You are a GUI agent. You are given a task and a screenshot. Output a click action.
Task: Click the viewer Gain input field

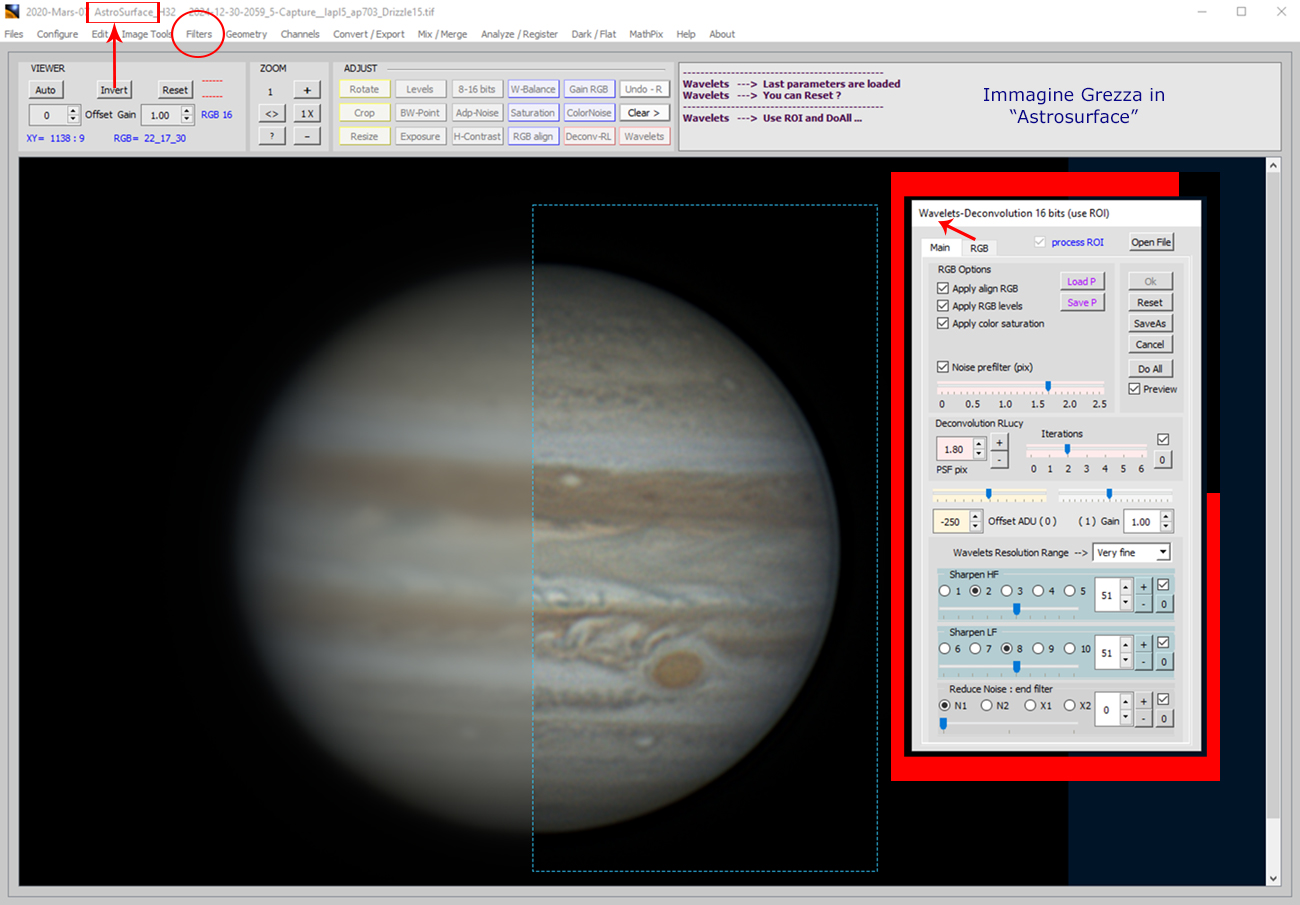159,115
